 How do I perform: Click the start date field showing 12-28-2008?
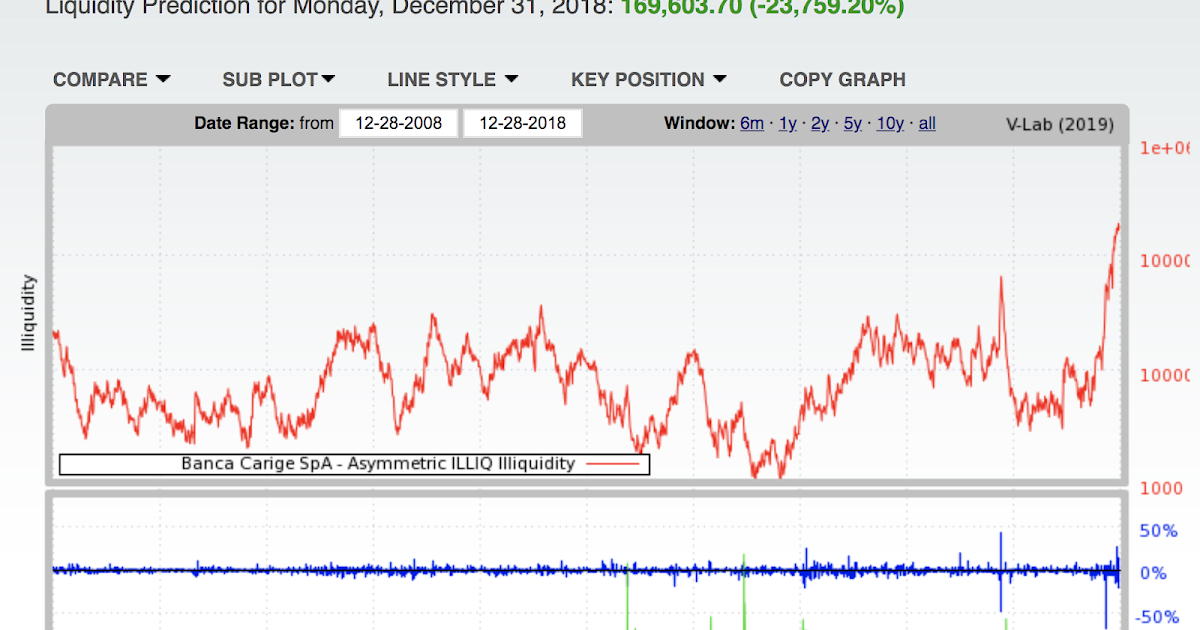[398, 123]
